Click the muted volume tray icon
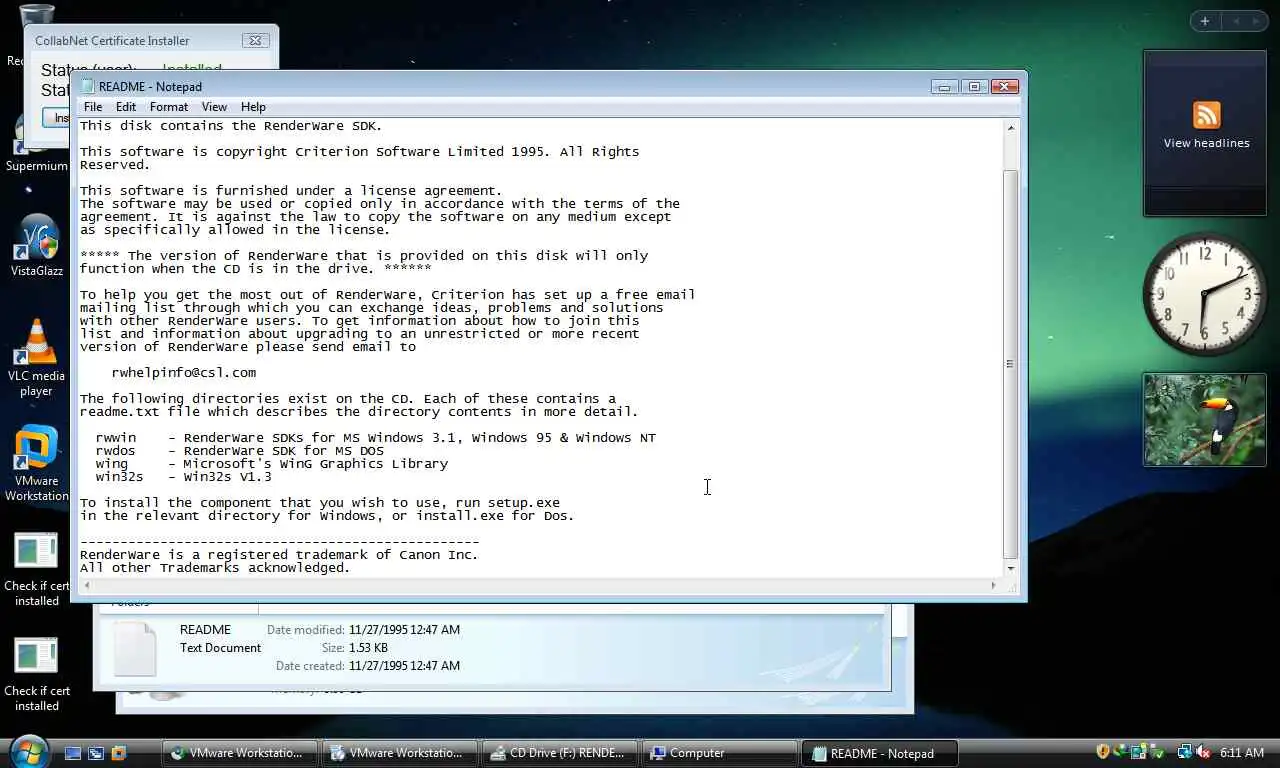The height and width of the screenshot is (768, 1280). 1203,752
